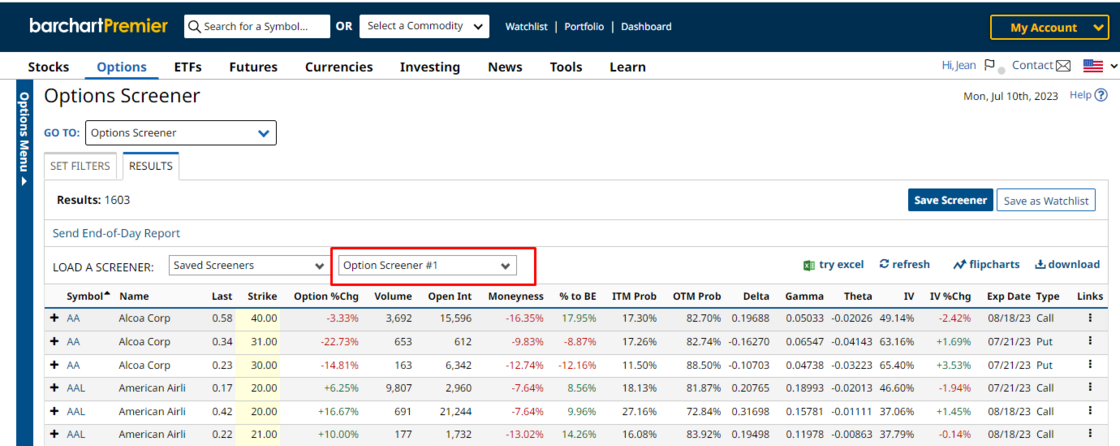This screenshot has width=1120, height=446.
Task: Switch to the RESULTS tab
Action: (151, 167)
